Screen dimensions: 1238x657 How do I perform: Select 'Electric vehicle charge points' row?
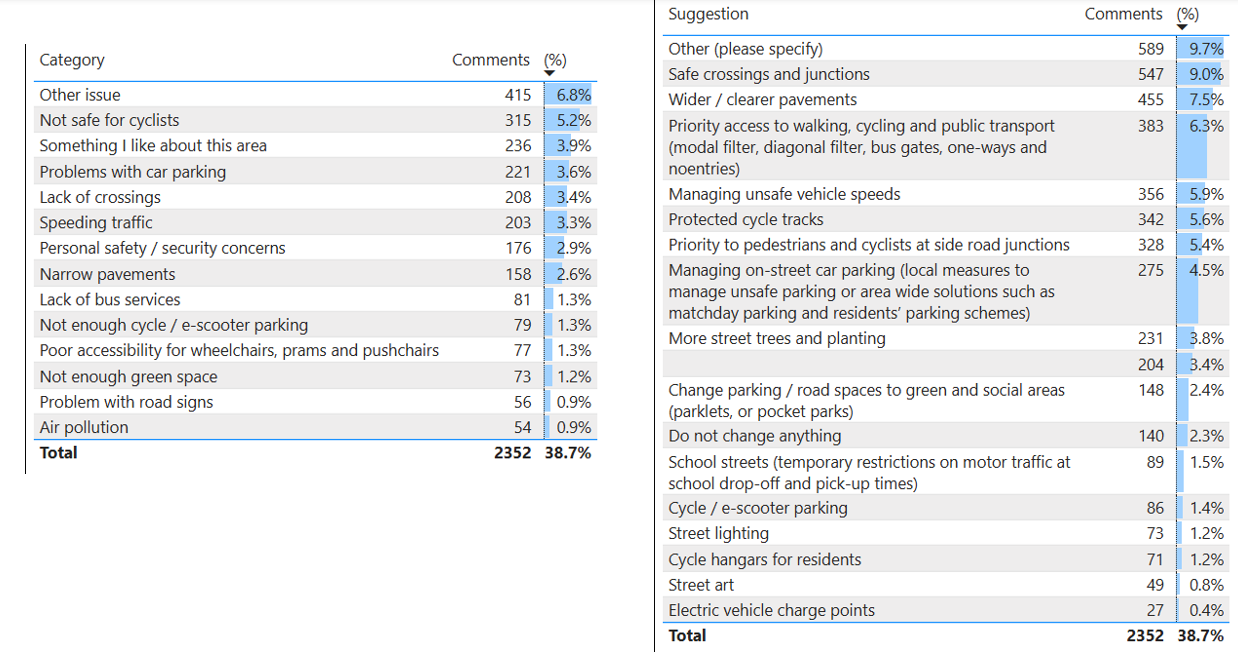coord(771,610)
